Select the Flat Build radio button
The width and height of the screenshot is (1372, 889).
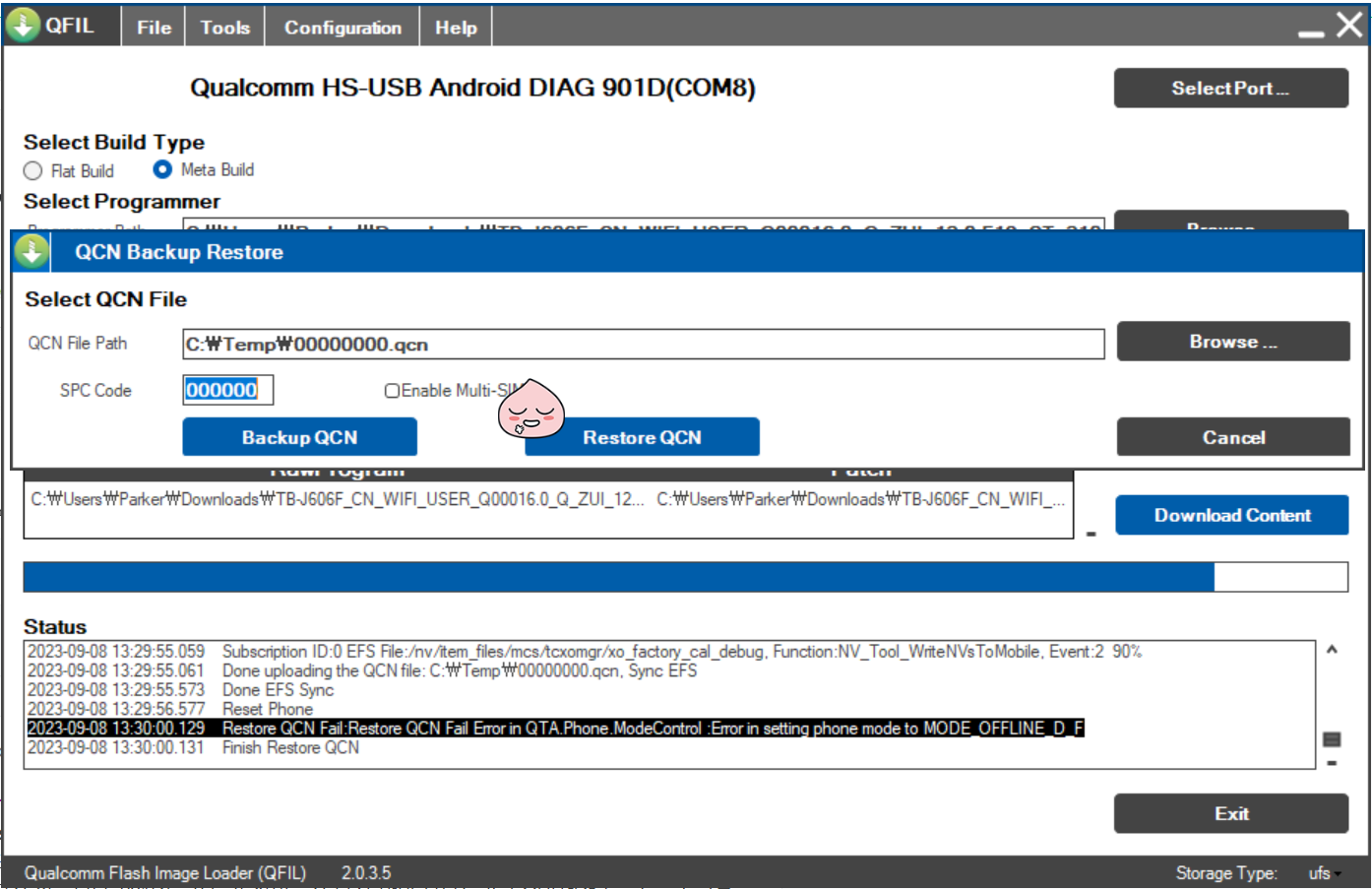[x=33, y=170]
